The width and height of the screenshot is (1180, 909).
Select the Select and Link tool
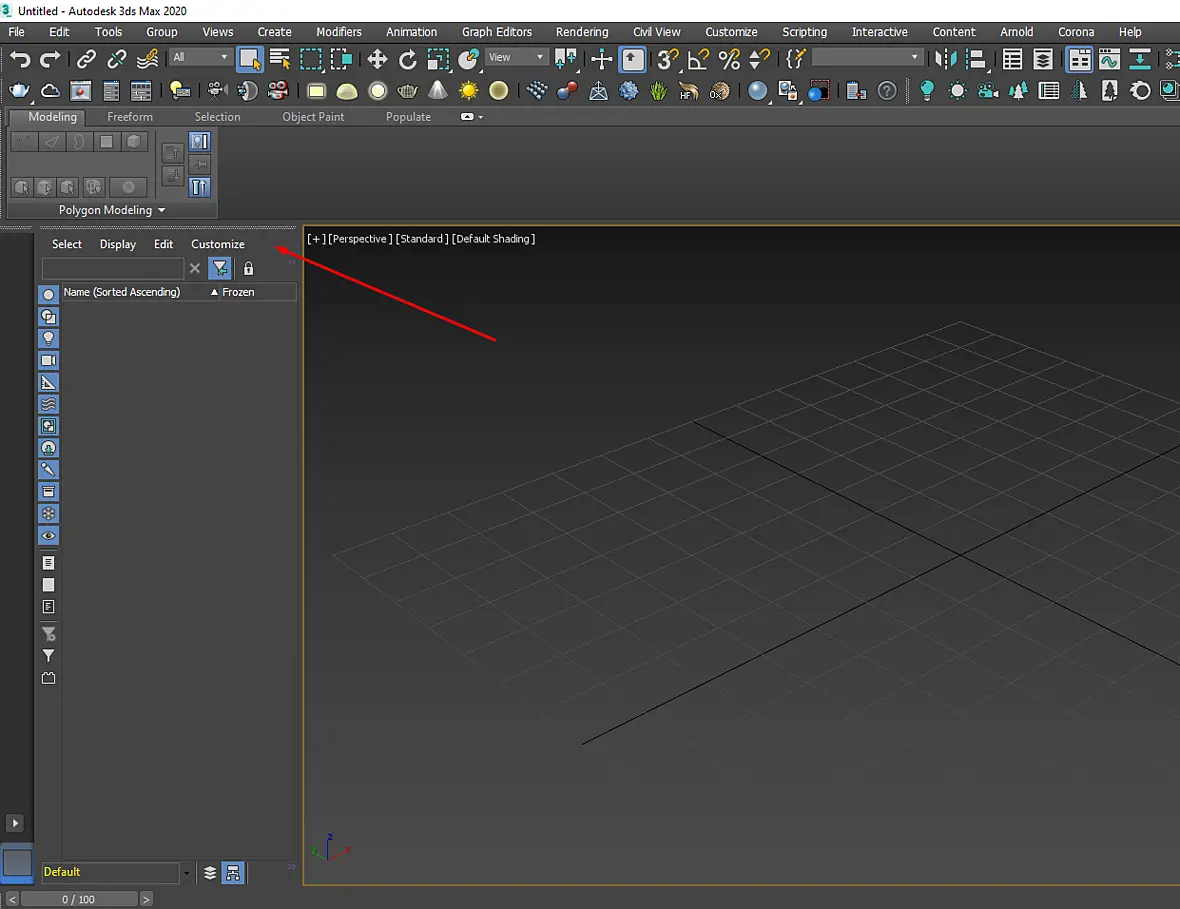[x=87, y=59]
